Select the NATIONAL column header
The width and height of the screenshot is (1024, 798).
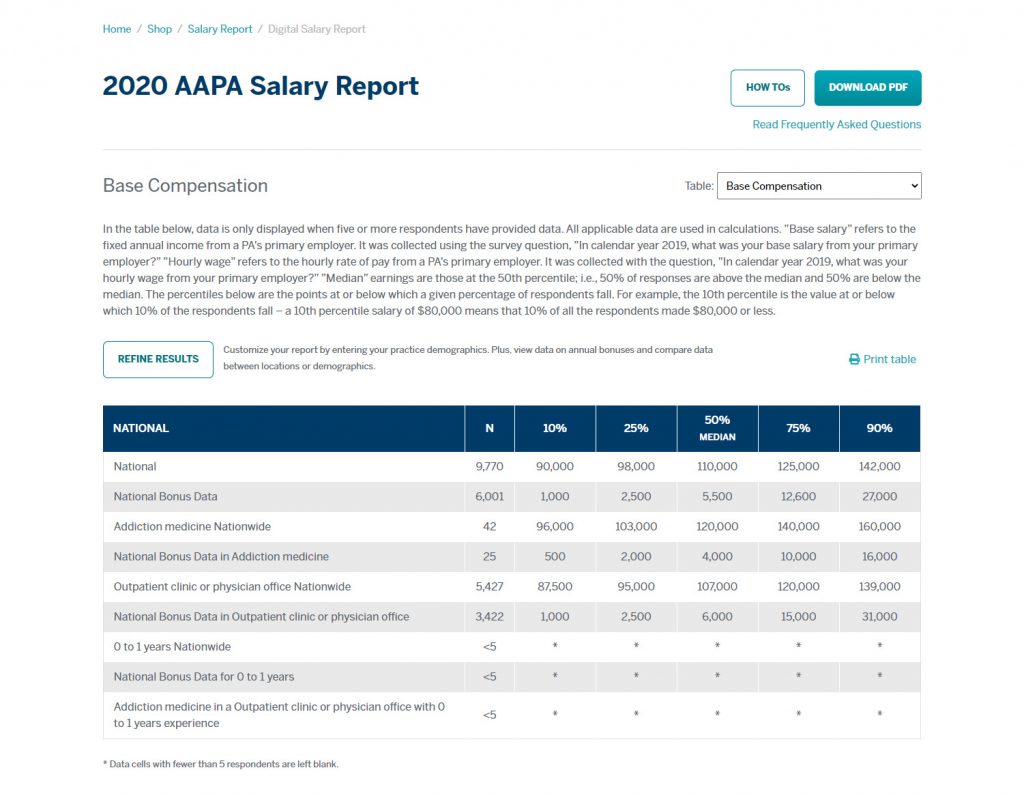click(x=283, y=428)
